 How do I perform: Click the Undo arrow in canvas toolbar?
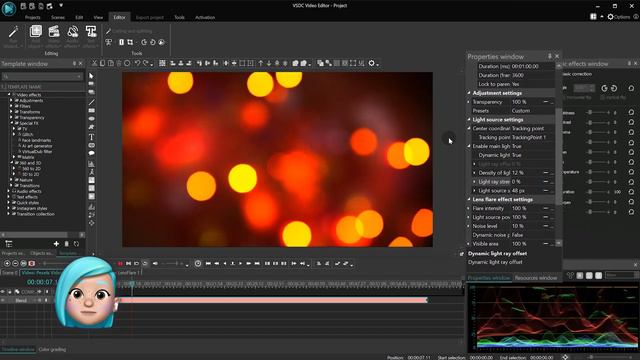[x=138, y=63]
